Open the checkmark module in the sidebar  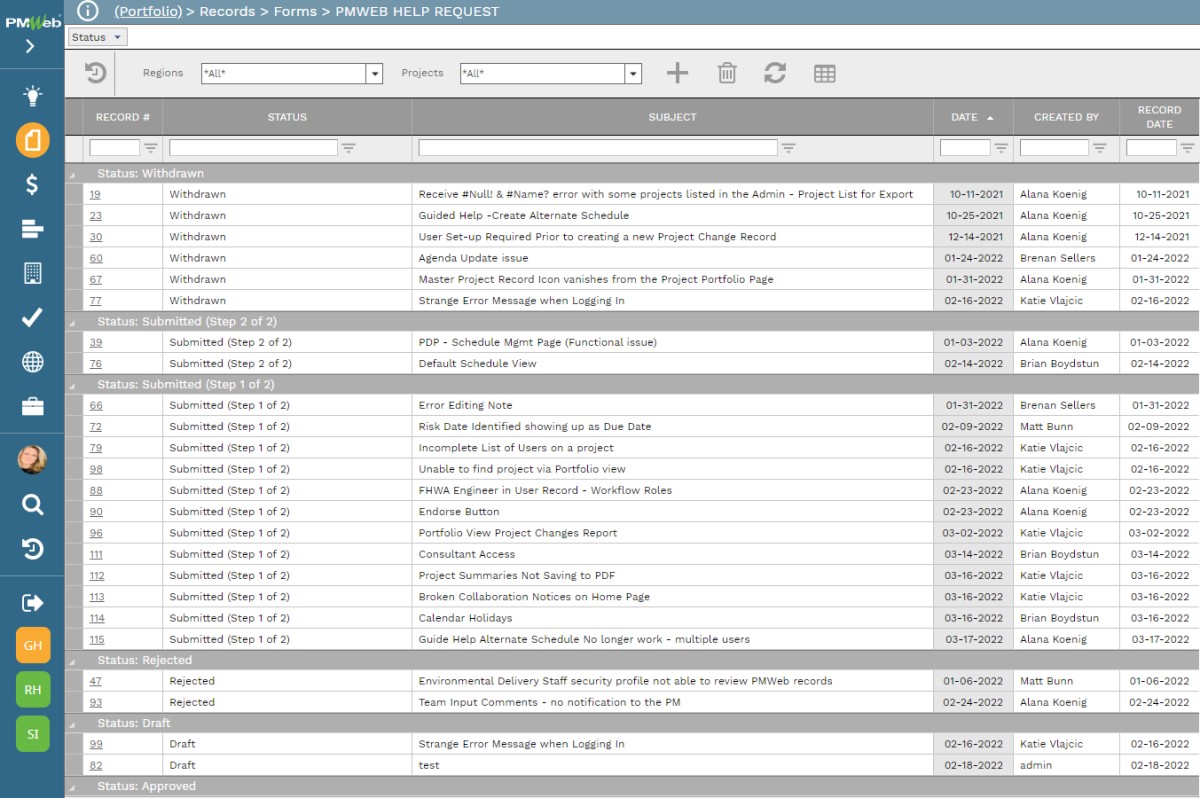33,317
